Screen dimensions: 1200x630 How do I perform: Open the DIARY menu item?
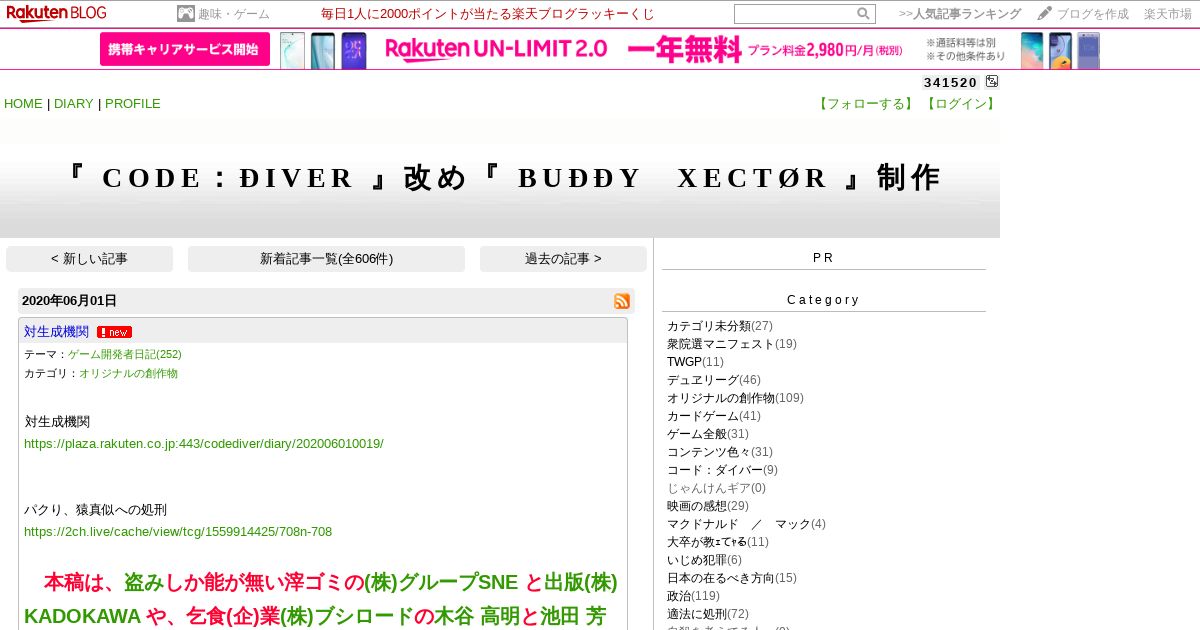(73, 104)
